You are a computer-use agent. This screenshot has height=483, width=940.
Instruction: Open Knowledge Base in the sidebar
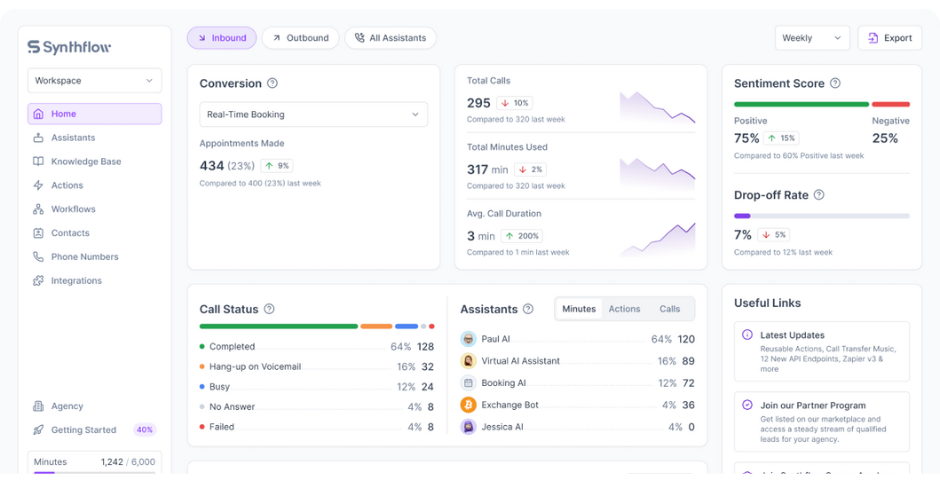point(95,161)
